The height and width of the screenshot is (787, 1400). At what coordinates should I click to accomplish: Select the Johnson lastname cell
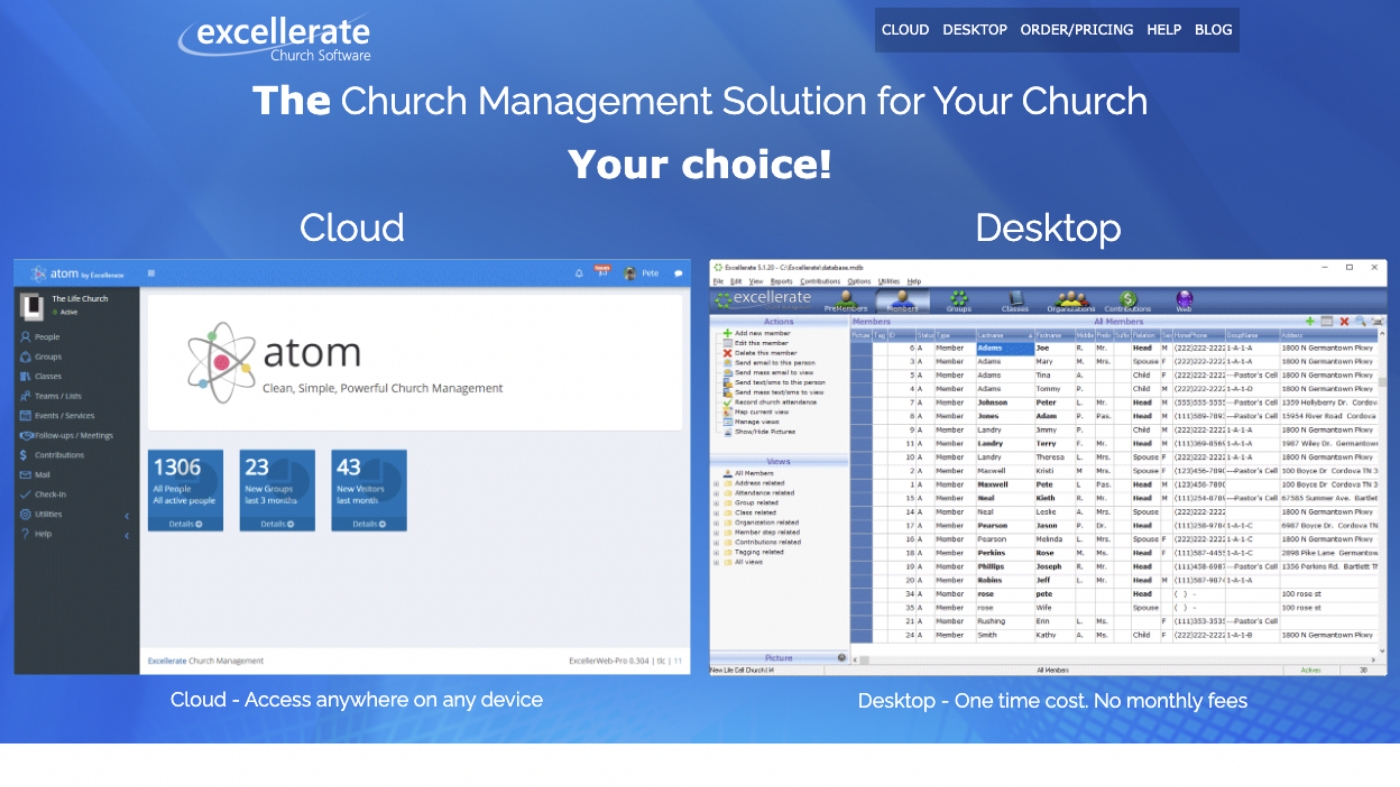tap(1005, 403)
